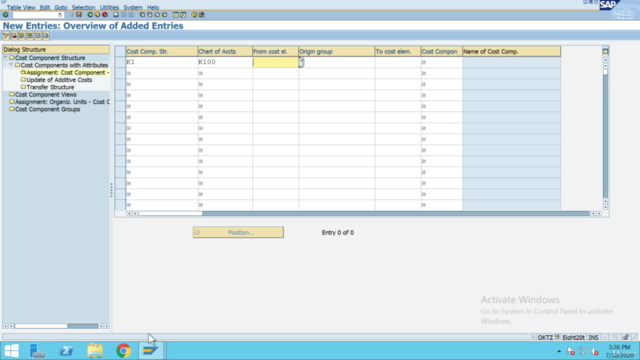Screen dimensions: 640x360
Task: Open Cost Component Views folder
Action: [x=45, y=95]
